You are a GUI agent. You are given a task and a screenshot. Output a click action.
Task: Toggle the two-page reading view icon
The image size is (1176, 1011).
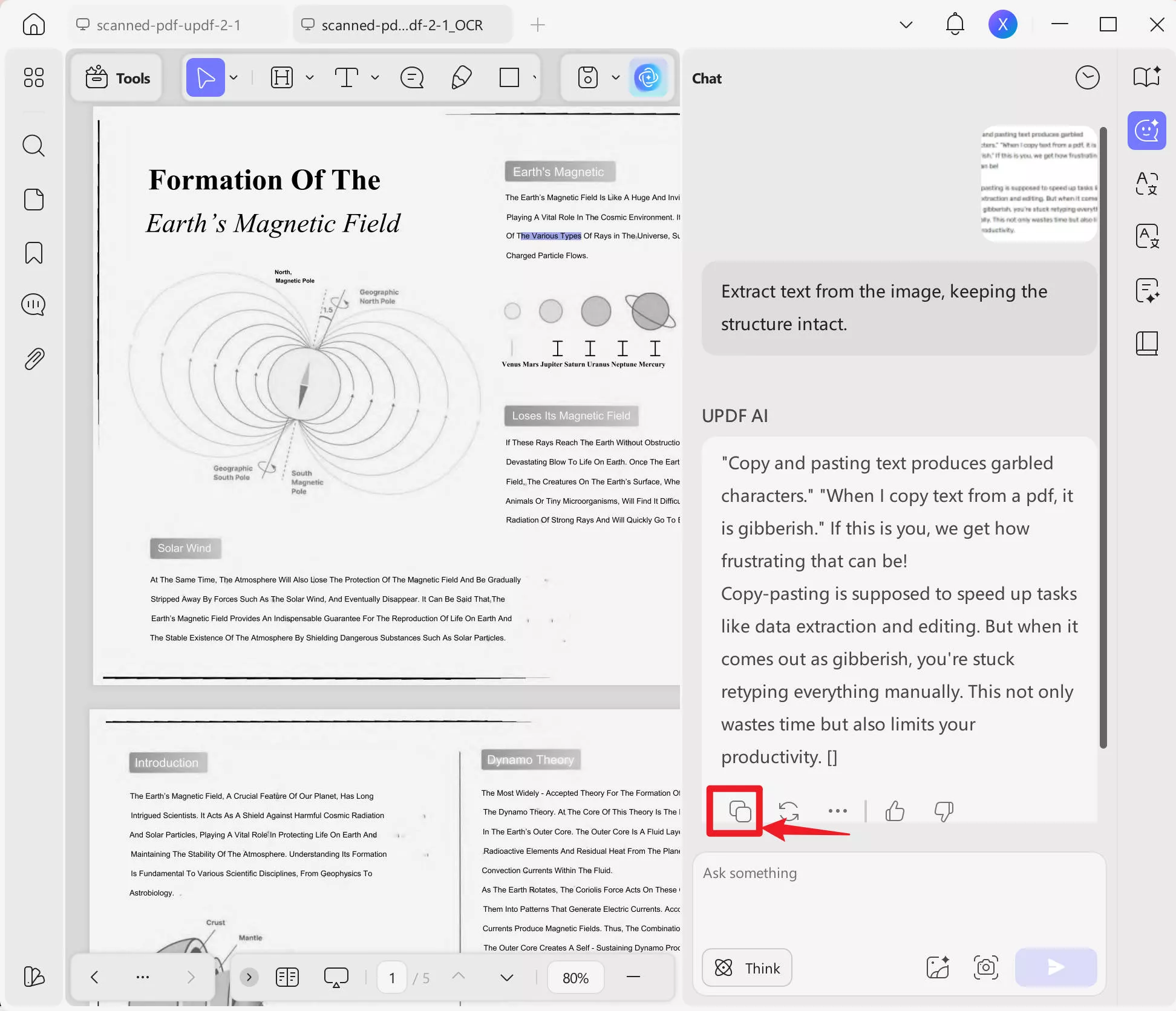(x=287, y=977)
